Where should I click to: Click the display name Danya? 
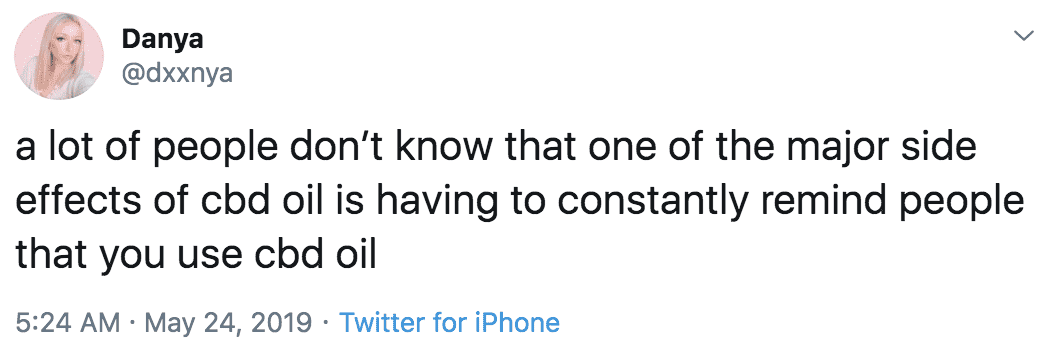162,39
